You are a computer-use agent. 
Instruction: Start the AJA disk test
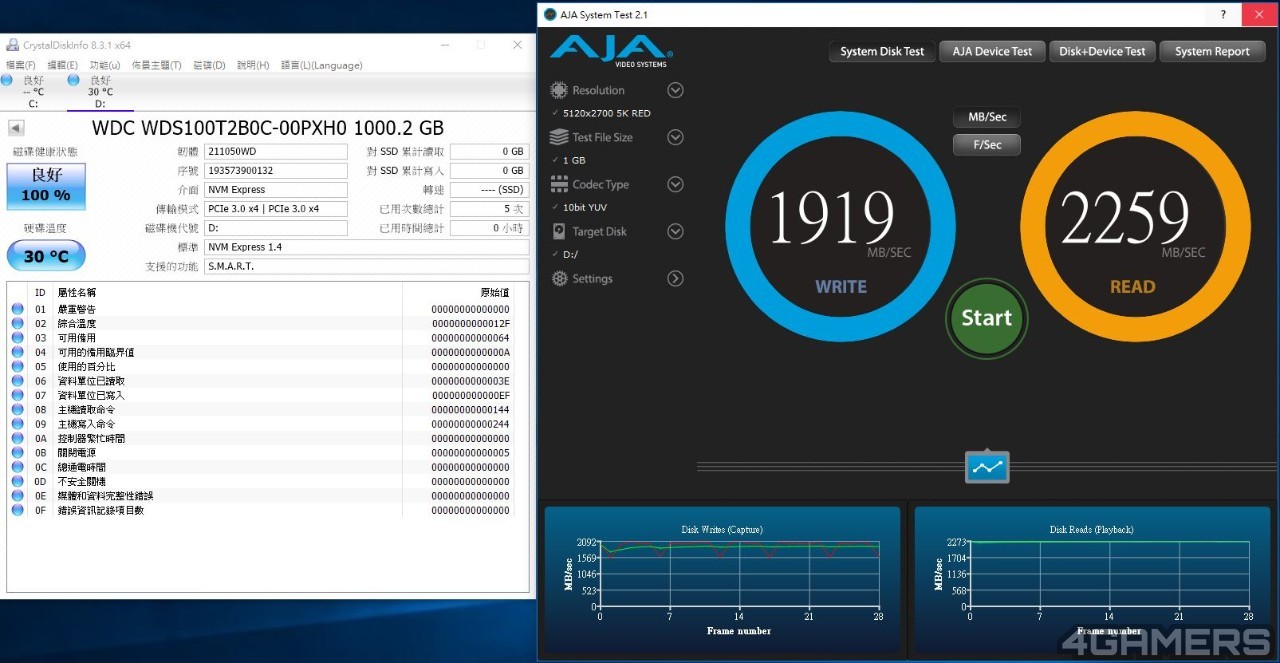pos(987,318)
